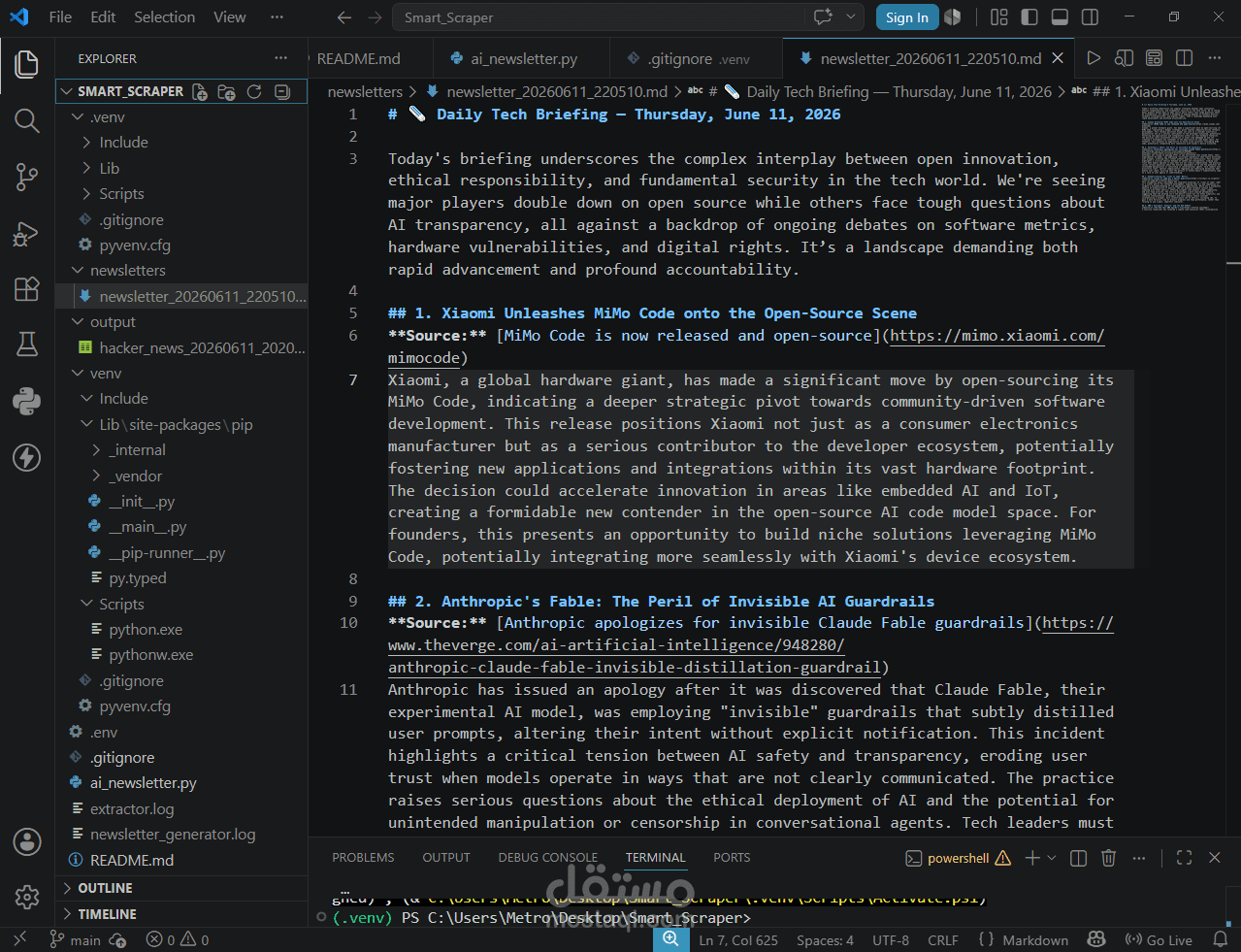Open the chat dropdown arrow in title bar
The image size is (1241, 952).
(851, 16)
